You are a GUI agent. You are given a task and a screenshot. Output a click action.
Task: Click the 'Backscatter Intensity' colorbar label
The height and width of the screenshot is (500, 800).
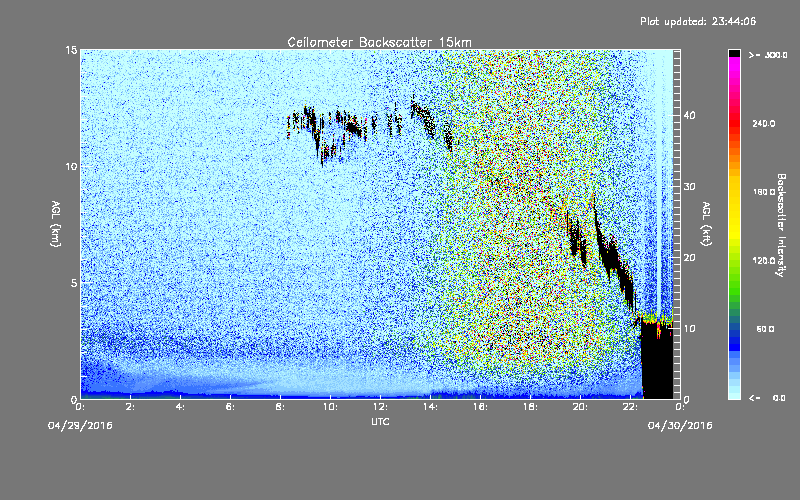click(x=780, y=225)
